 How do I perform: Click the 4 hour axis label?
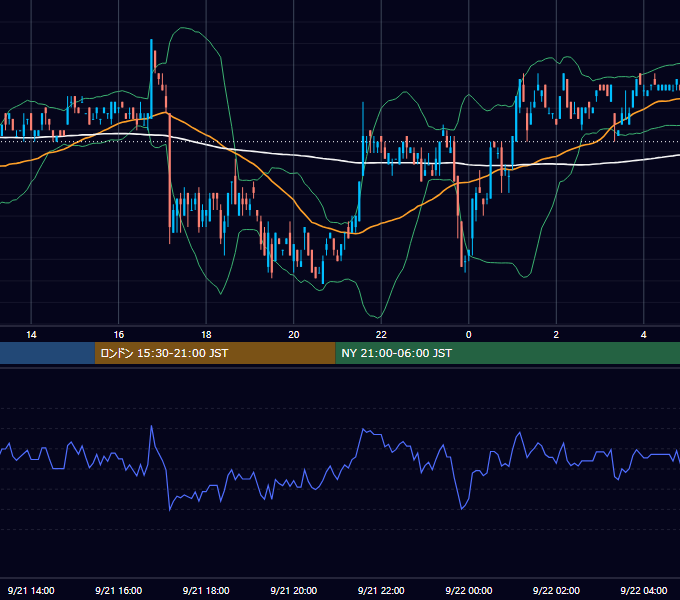[x=644, y=335]
